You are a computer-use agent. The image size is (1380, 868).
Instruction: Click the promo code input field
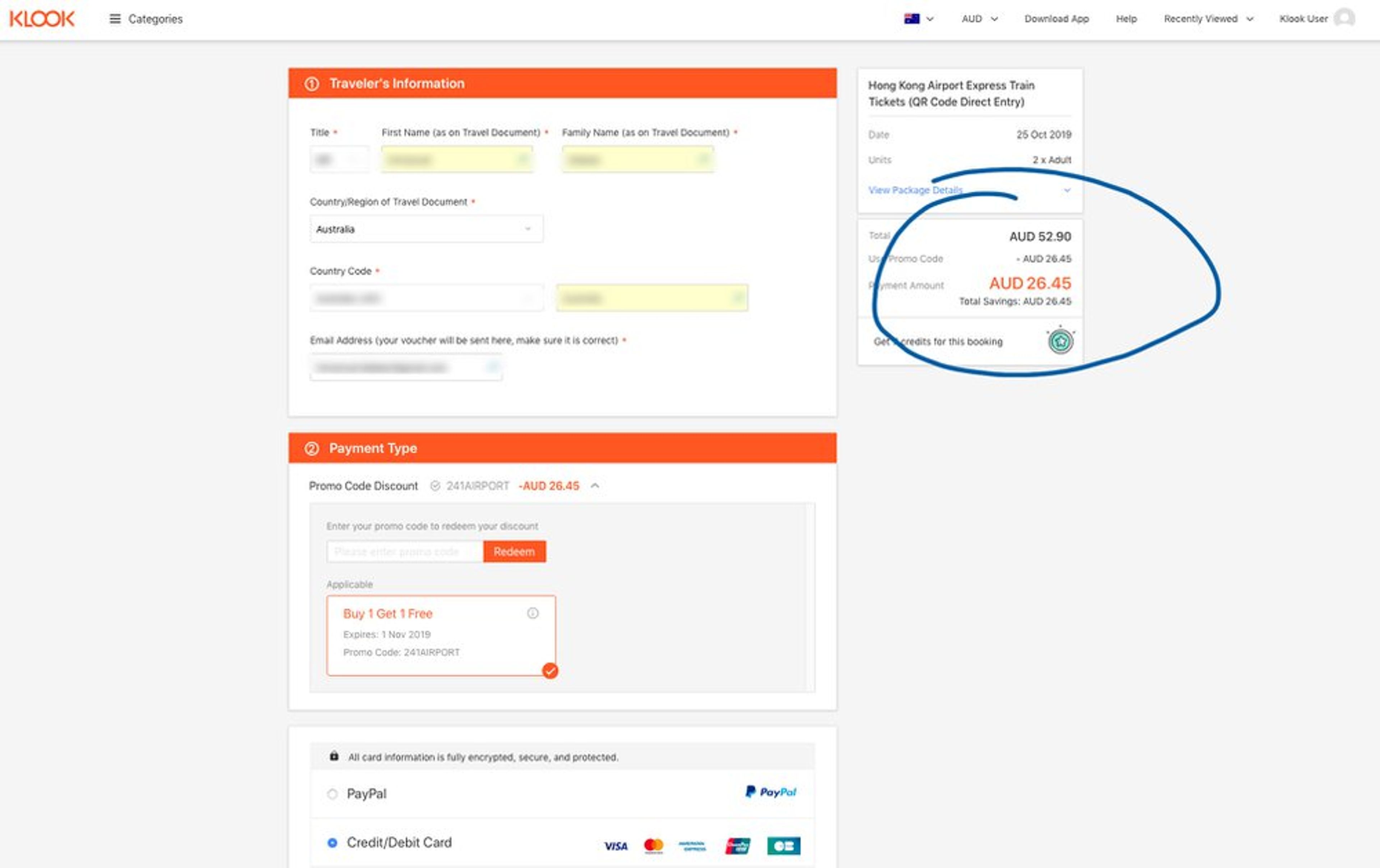click(x=404, y=551)
